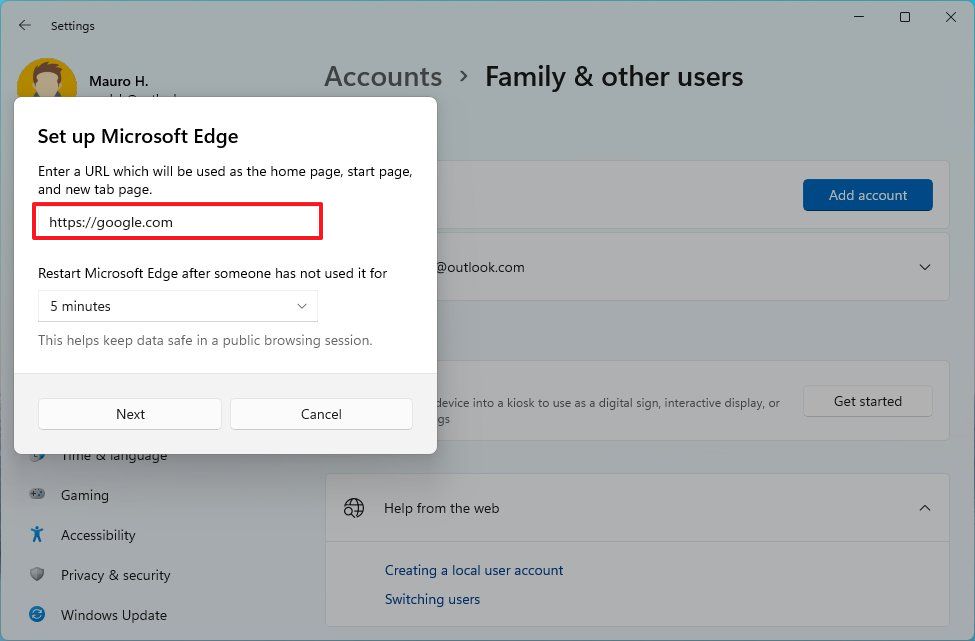Click the Next button in the dialog
Screen dimensions: 975x641
(129, 413)
